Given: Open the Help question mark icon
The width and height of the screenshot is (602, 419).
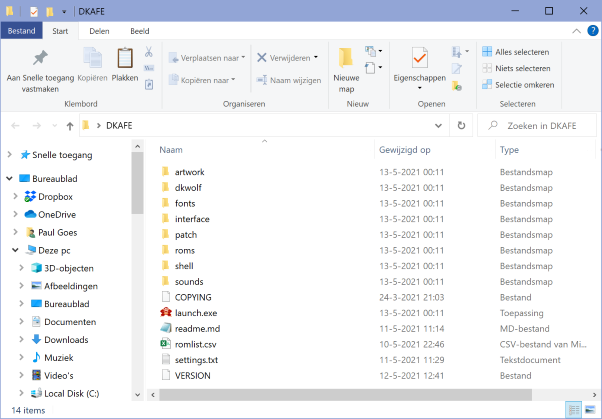Looking at the screenshot, I should (593, 31).
